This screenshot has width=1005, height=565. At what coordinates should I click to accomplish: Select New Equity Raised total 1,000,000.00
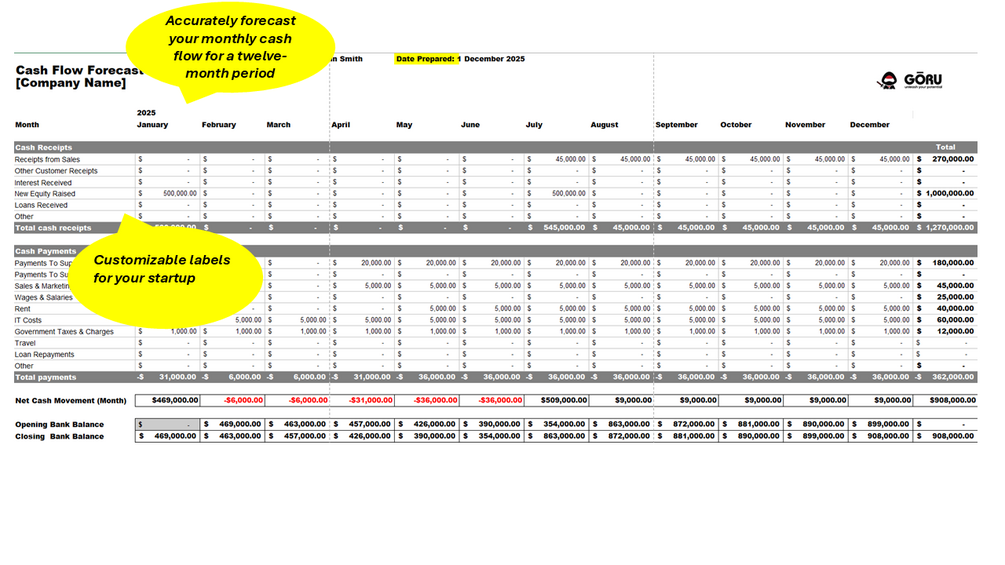pyautogui.click(x=946, y=193)
